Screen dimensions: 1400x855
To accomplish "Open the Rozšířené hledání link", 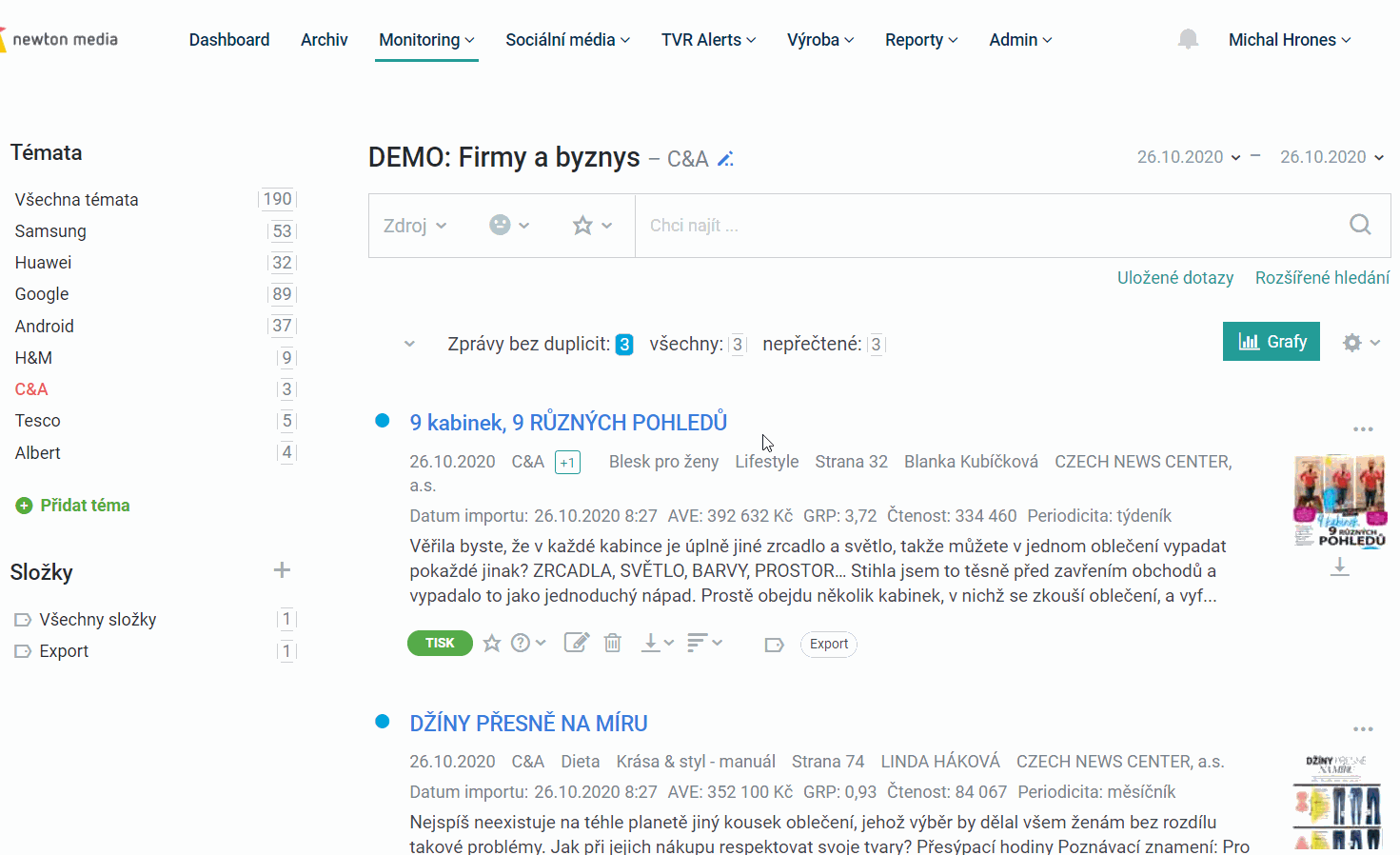I will point(1322,278).
